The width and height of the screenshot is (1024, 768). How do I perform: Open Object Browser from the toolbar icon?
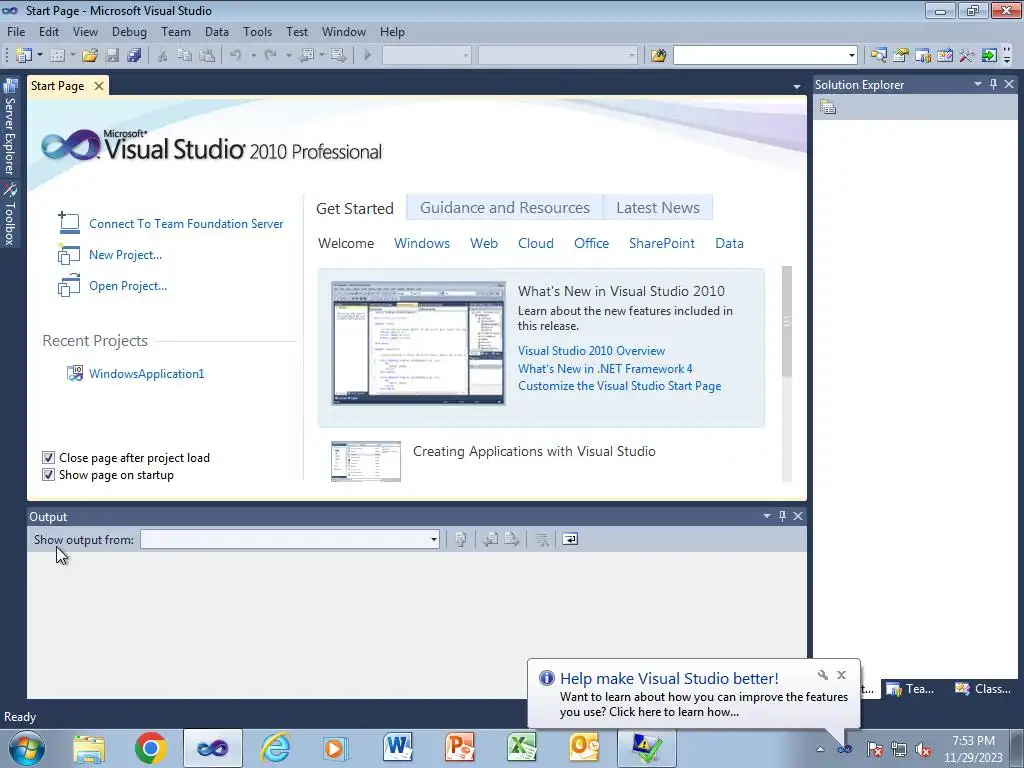[945, 56]
